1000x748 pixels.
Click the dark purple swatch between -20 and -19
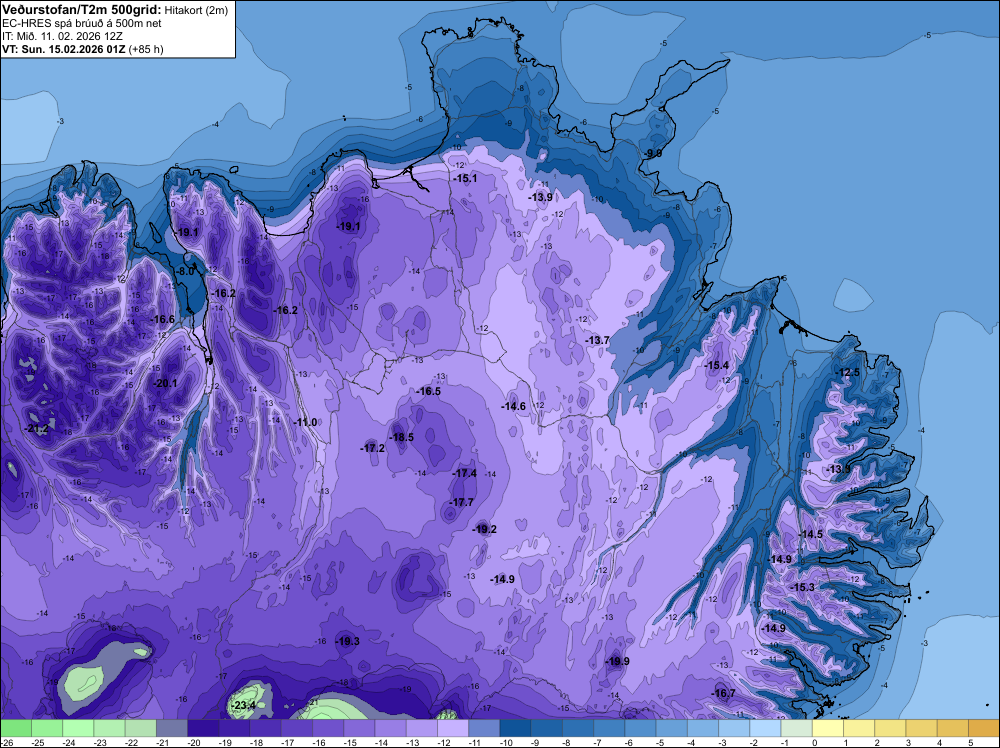pos(203,729)
